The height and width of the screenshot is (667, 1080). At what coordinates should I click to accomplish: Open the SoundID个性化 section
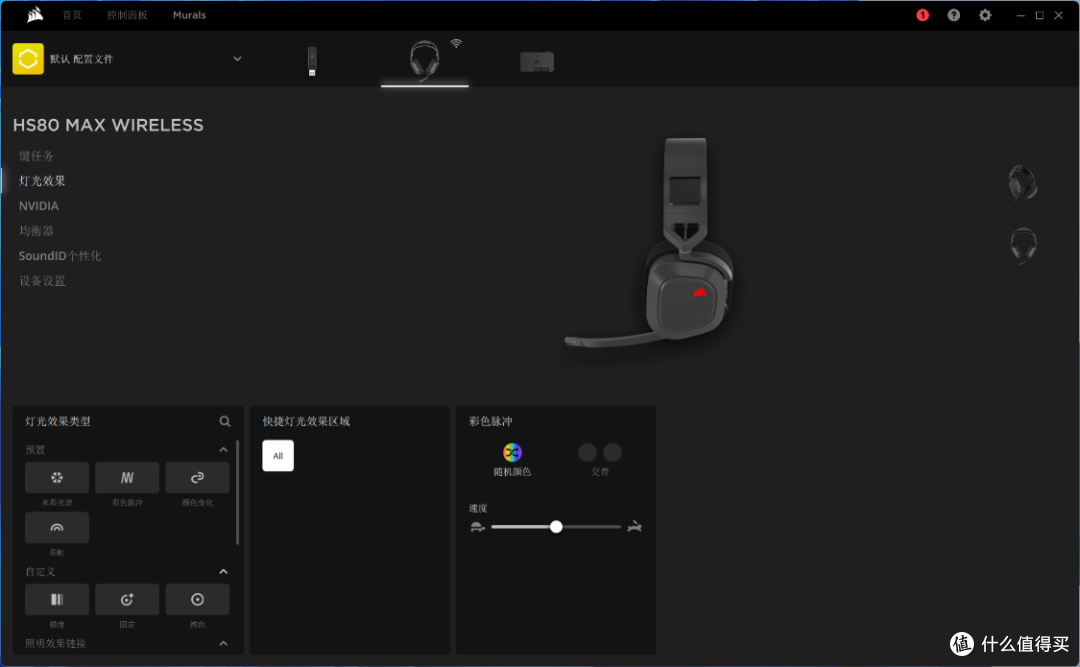click(x=60, y=256)
